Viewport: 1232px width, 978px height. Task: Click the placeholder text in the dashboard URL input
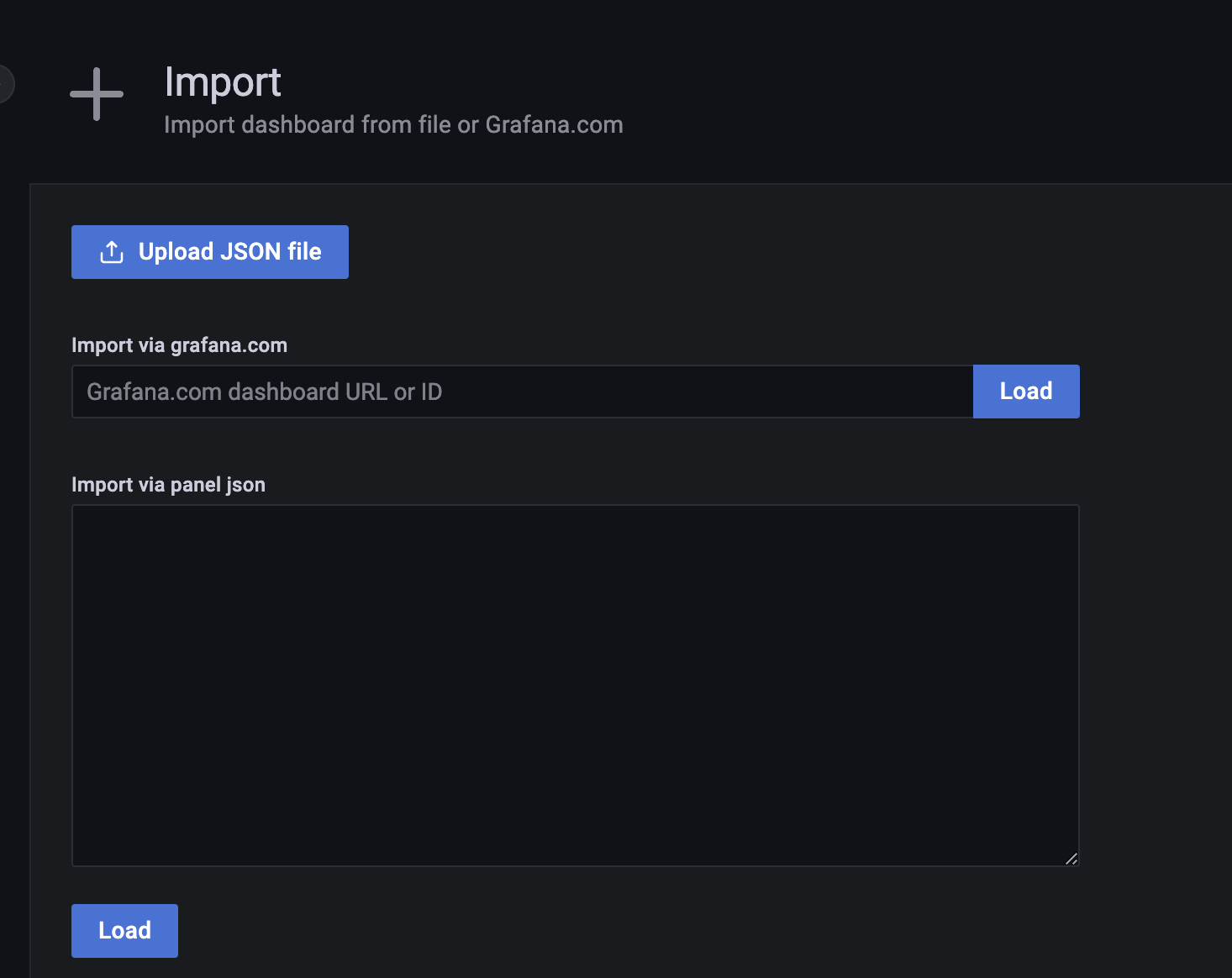(x=264, y=392)
